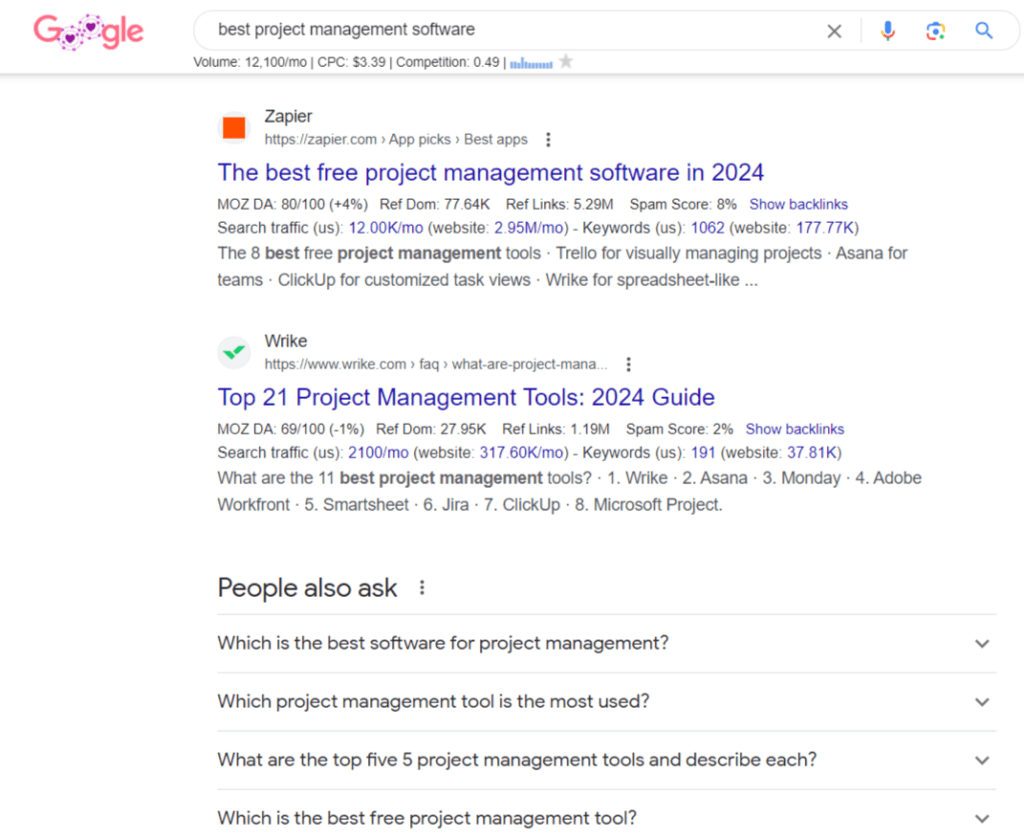Viewport: 1024px width, 839px height.
Task: Toggle open the Wrike result options menu
Action: coord(628,364)
